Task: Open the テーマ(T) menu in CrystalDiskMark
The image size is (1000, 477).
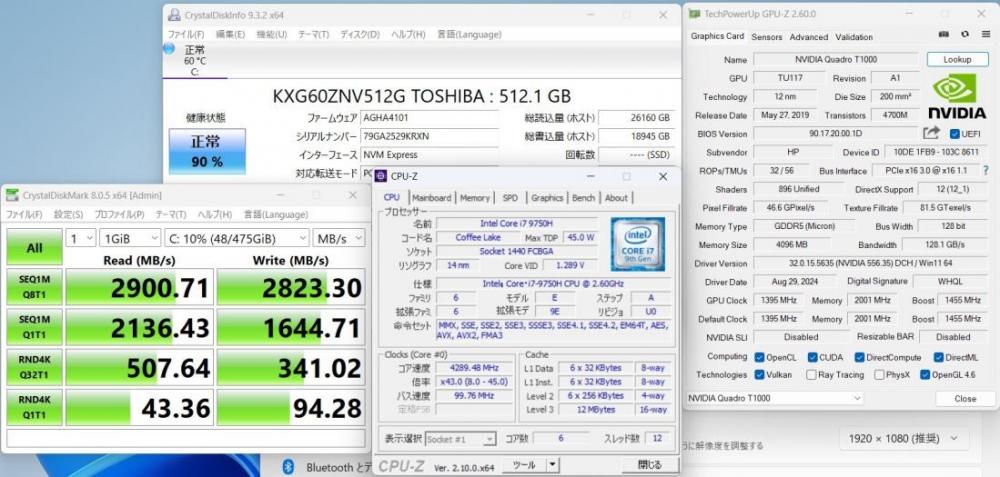Action: point(171,214)
